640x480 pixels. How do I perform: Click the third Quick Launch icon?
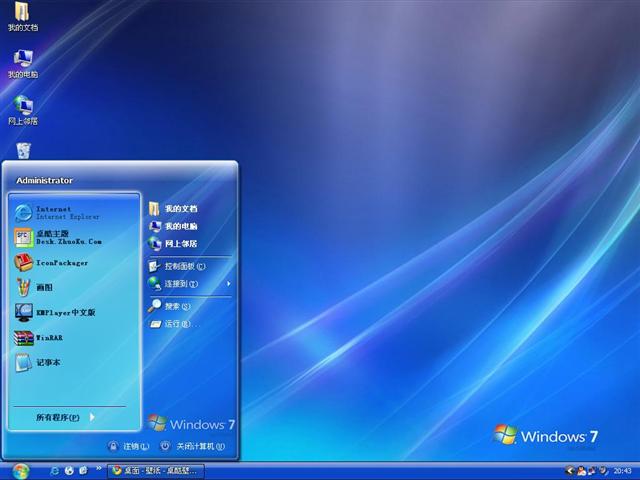point(83,471)
